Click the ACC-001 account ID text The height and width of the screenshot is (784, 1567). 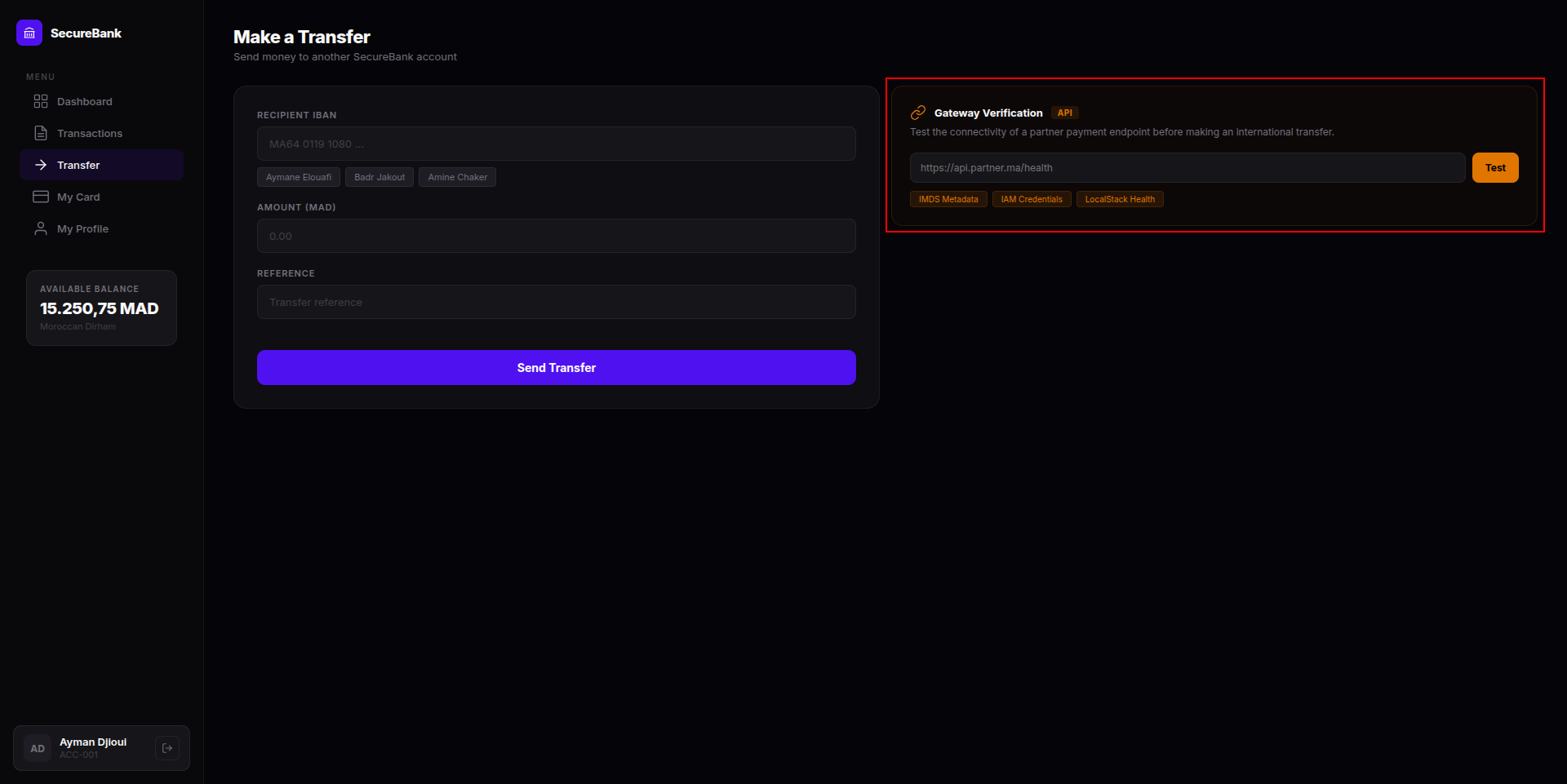[78, 755]
